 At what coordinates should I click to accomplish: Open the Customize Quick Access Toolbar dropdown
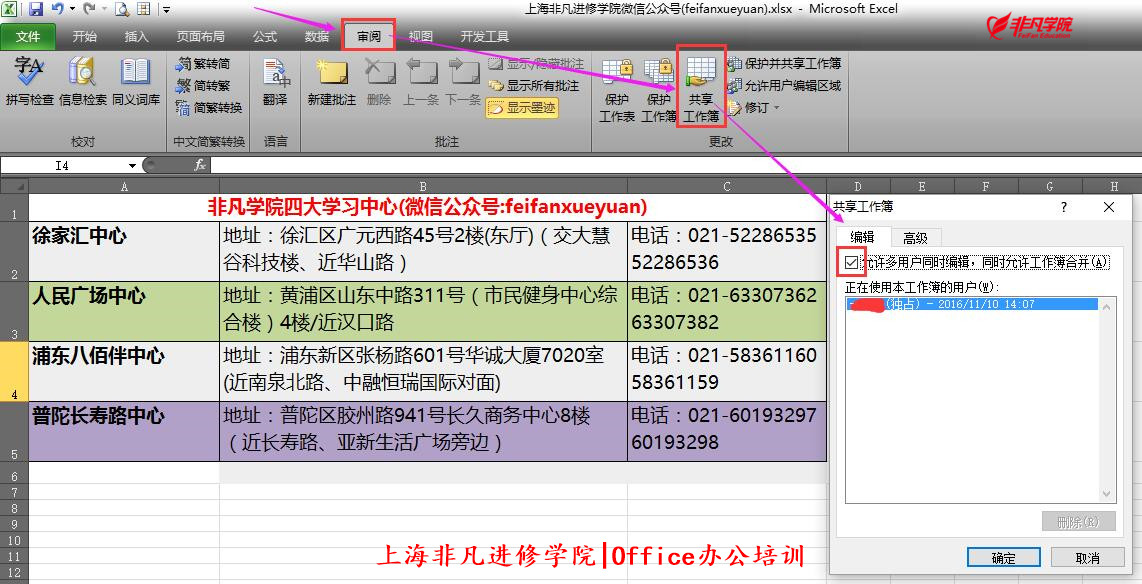click(x=167, y=10)
